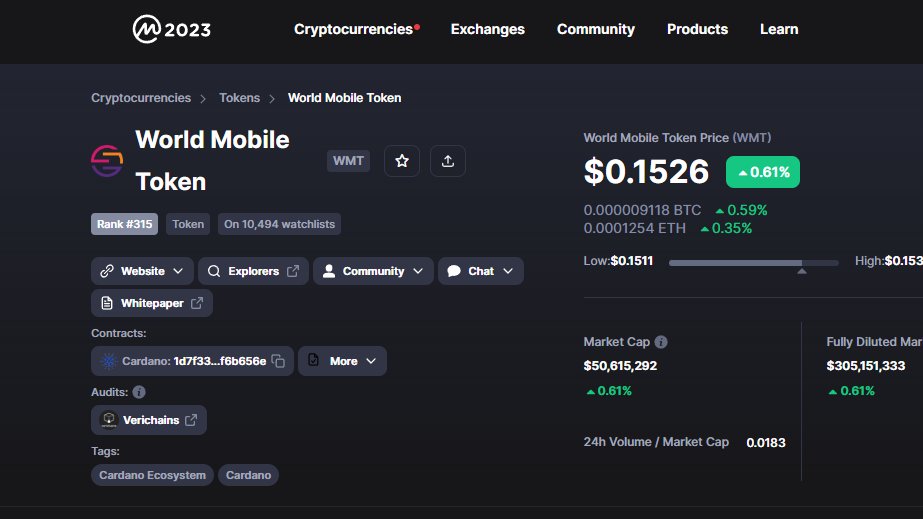Open the Explorers link
Screen dimensions: 923x519
pos(253,271)
